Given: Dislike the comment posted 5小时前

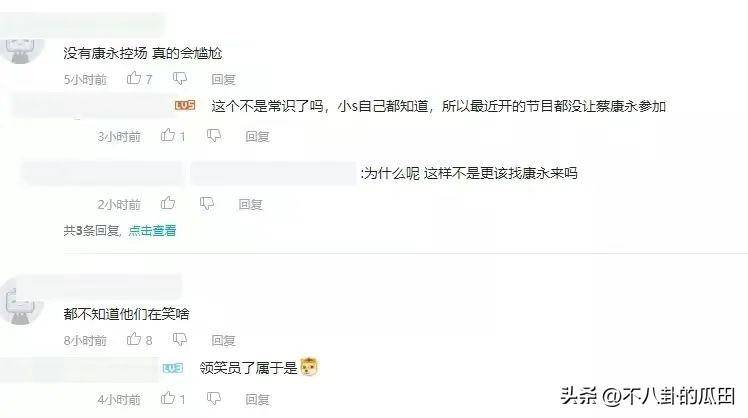Looking at the screenshot, I should pos(180,78).
